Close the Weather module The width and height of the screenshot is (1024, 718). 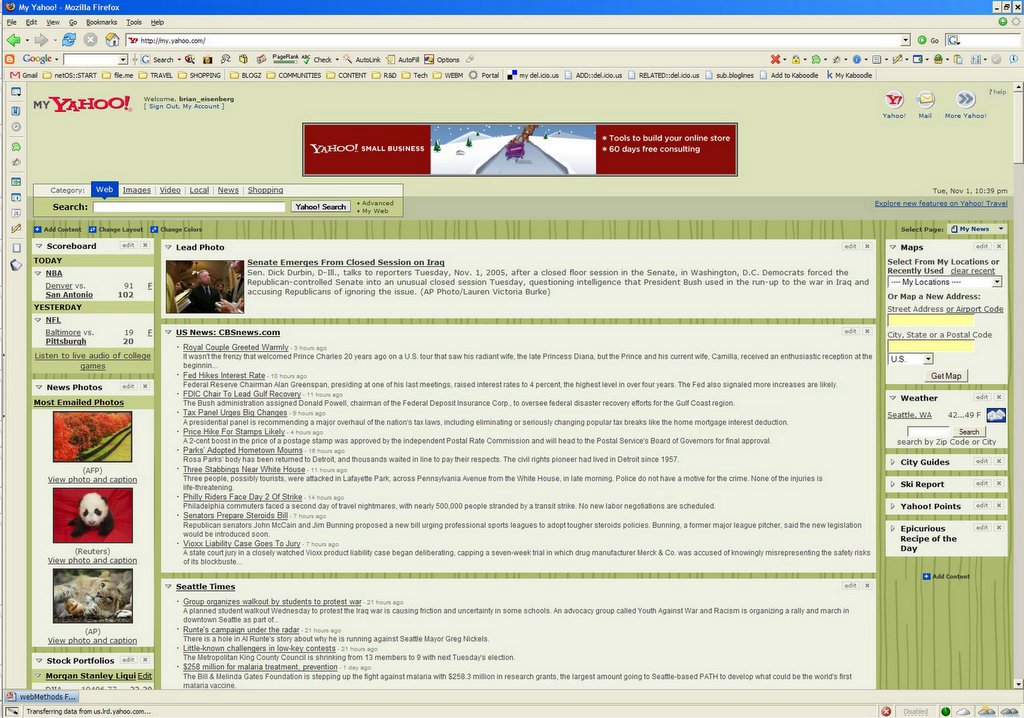[x=999, y=397]
